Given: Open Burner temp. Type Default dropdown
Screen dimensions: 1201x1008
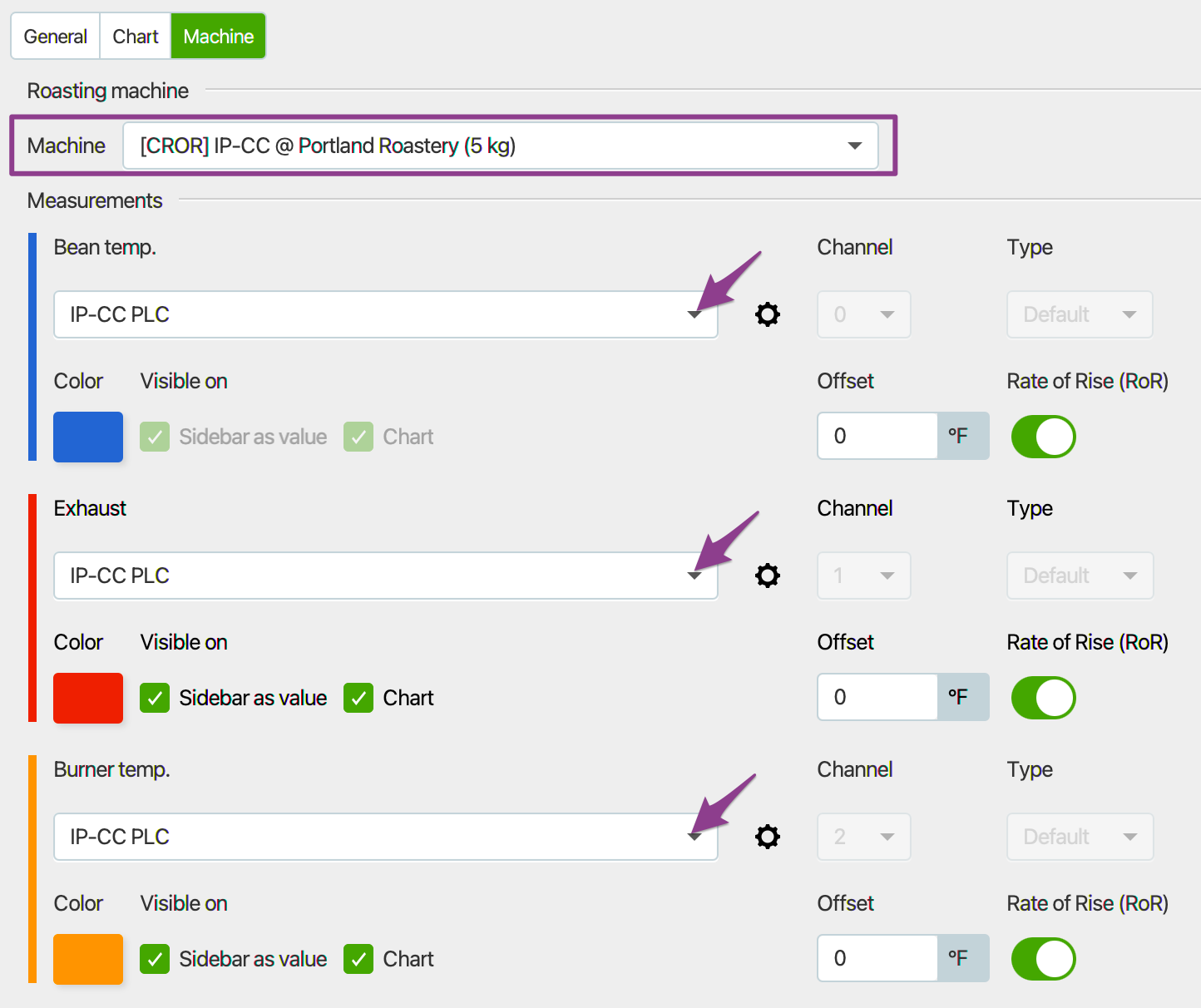Looking at the screenshot, I should [1080, 837].
